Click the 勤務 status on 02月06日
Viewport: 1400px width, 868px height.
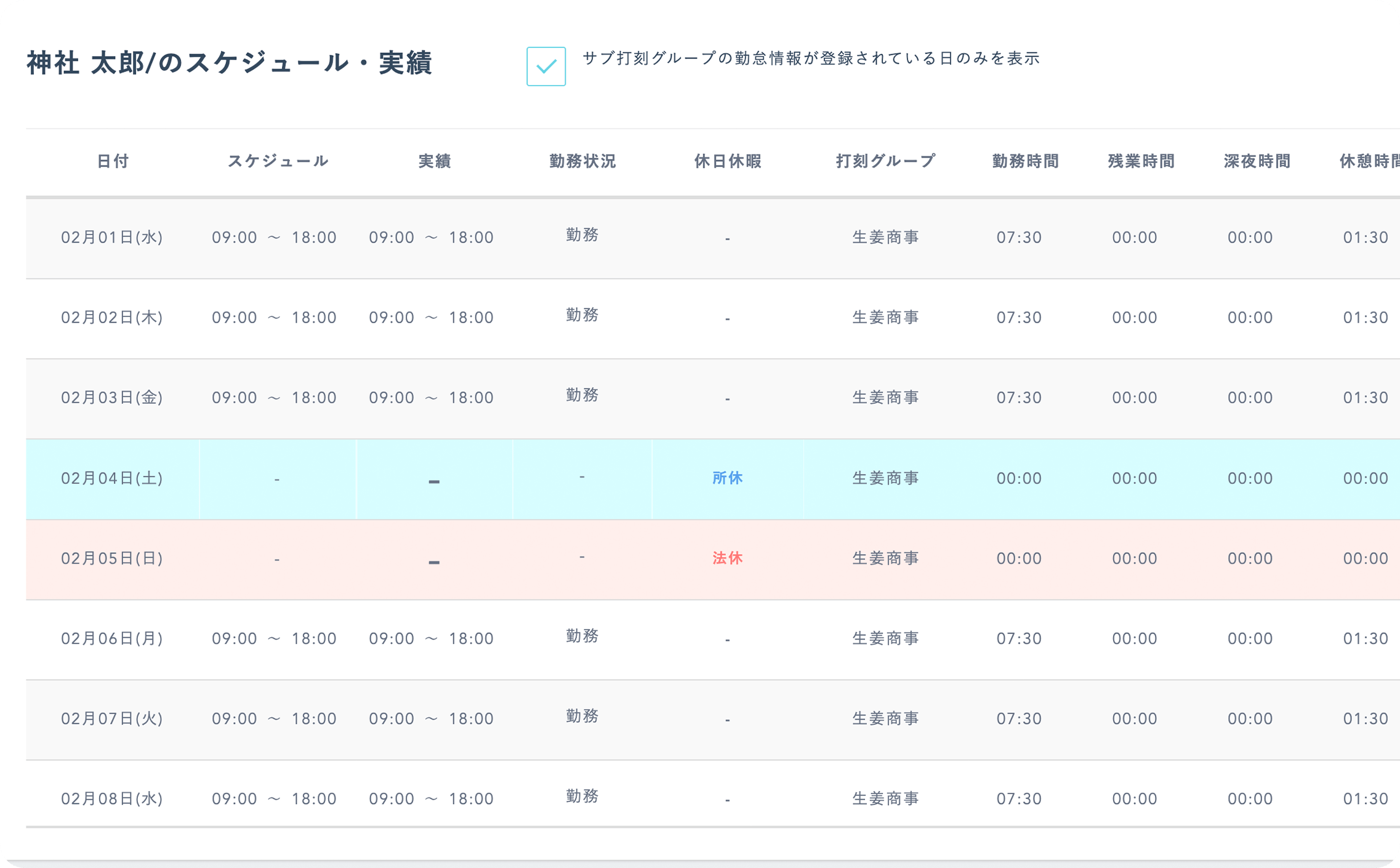[x=582, y=636]
